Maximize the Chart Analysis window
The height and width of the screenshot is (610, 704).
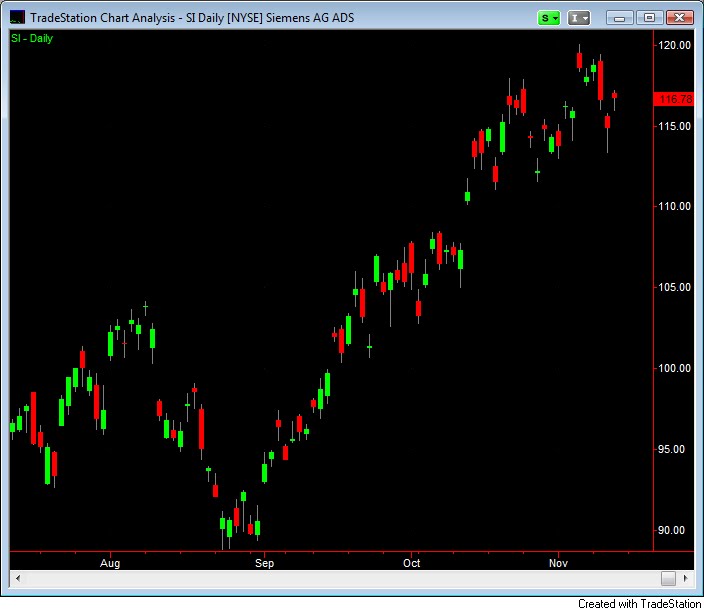[x=649, y=18]
